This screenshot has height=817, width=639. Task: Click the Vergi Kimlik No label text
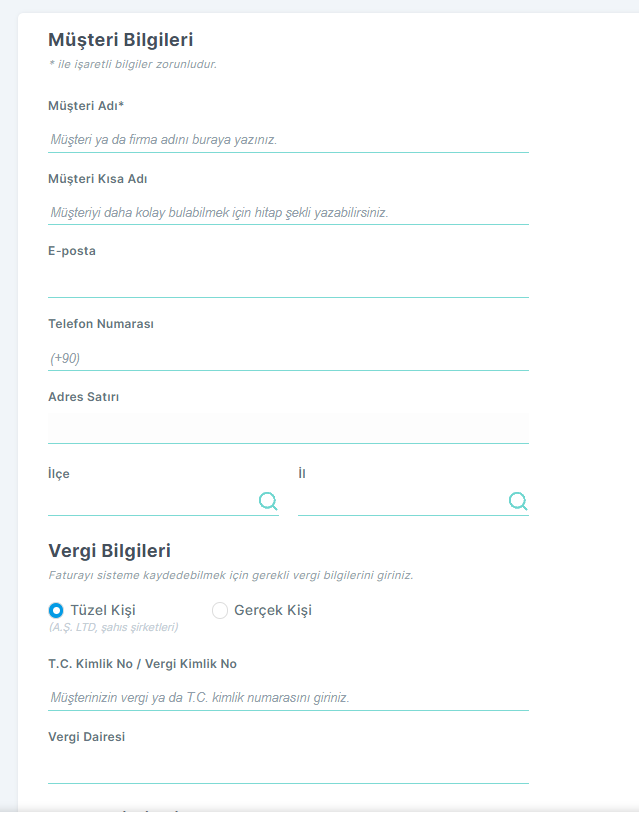point(191,664)
